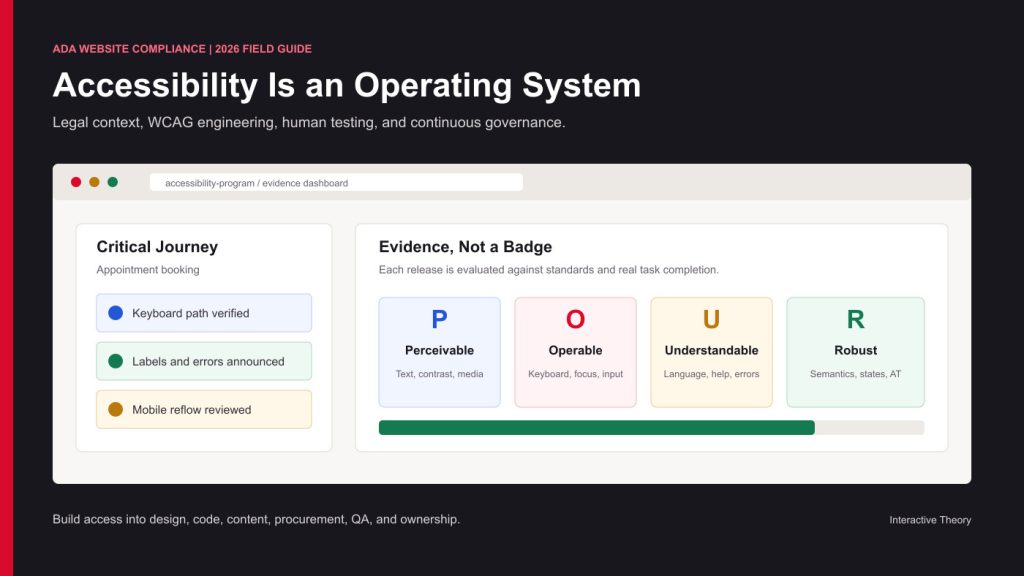Click the ADA WEBSITE COMPLIANCE header text
The width and height of the screenshot is (1024, 576).
(182, 49)
